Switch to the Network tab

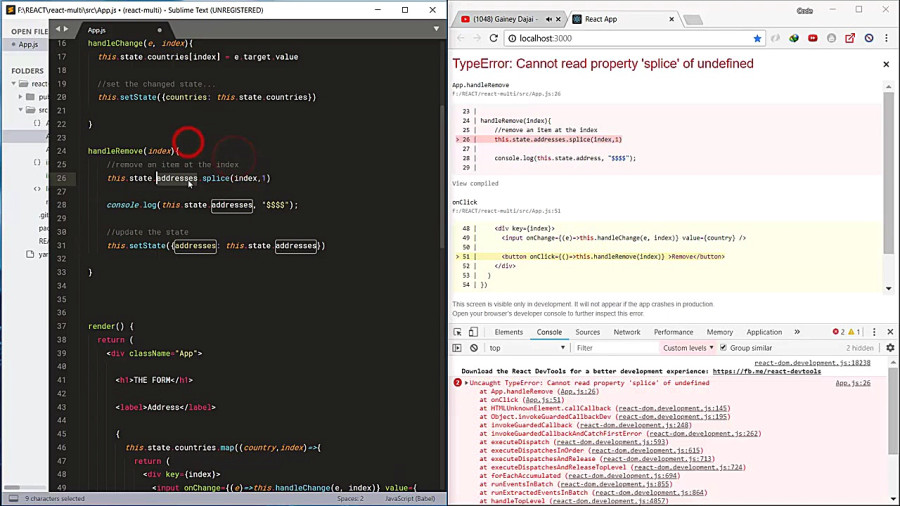(626, 332)
